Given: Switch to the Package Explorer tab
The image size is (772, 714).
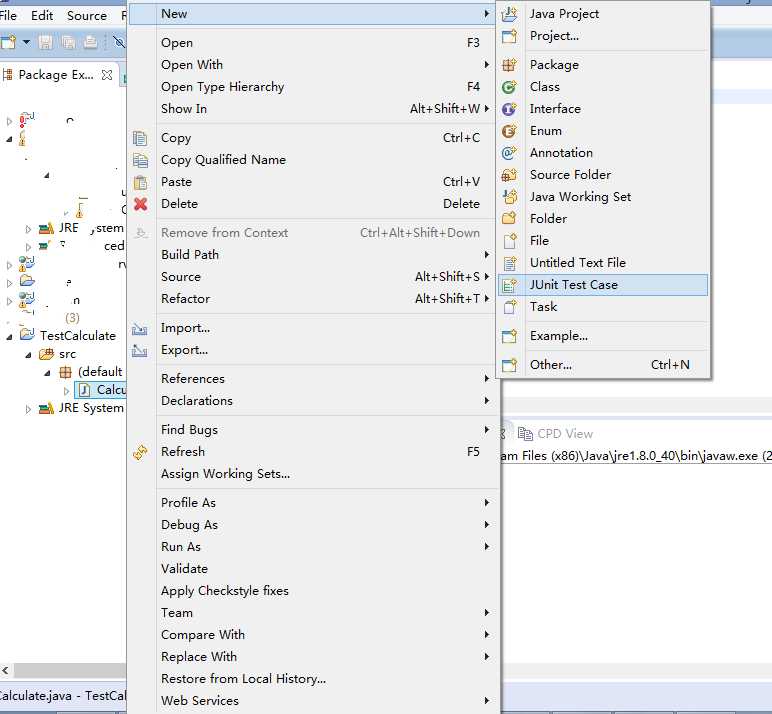Looking at the screenshot, I should pyautogui.click(x=56, y=75).
